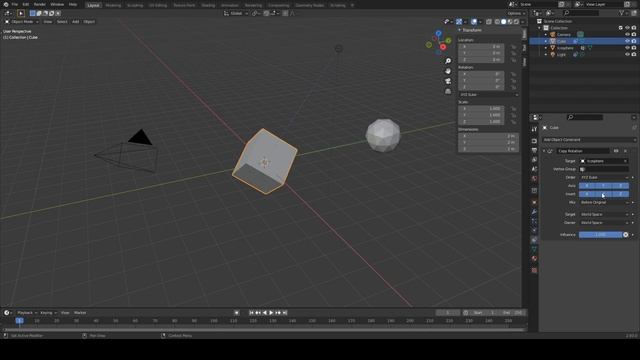
Task: Open the Edit menu
Action: point(26,4)
